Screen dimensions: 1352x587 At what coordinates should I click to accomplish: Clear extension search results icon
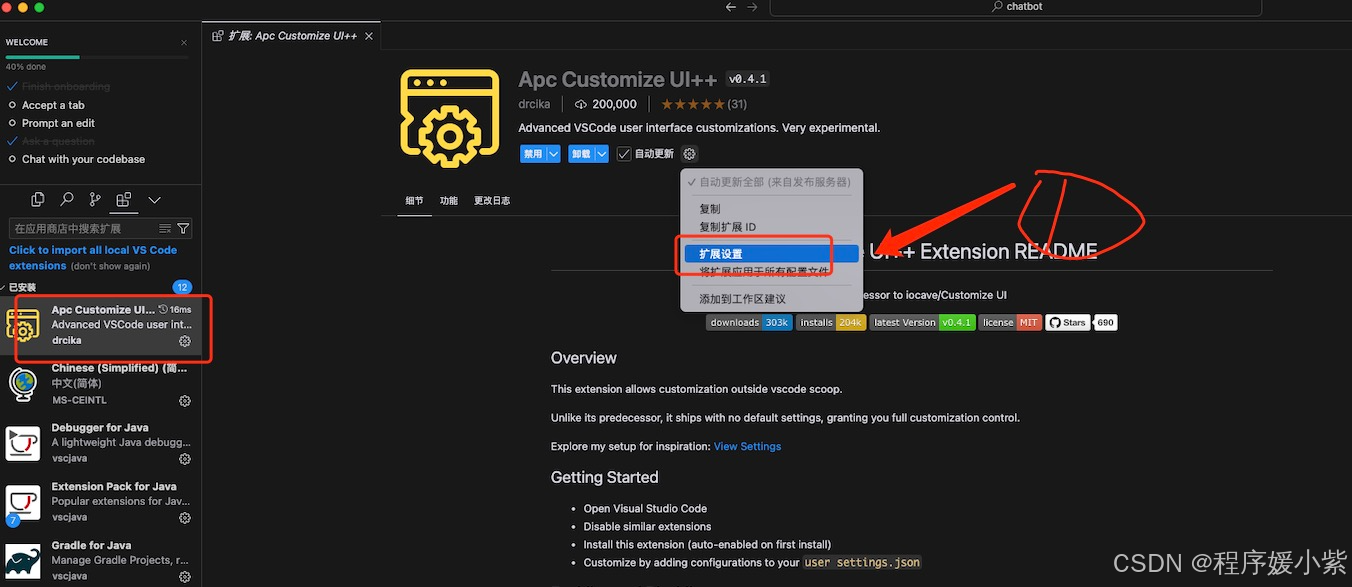(166, 228)
